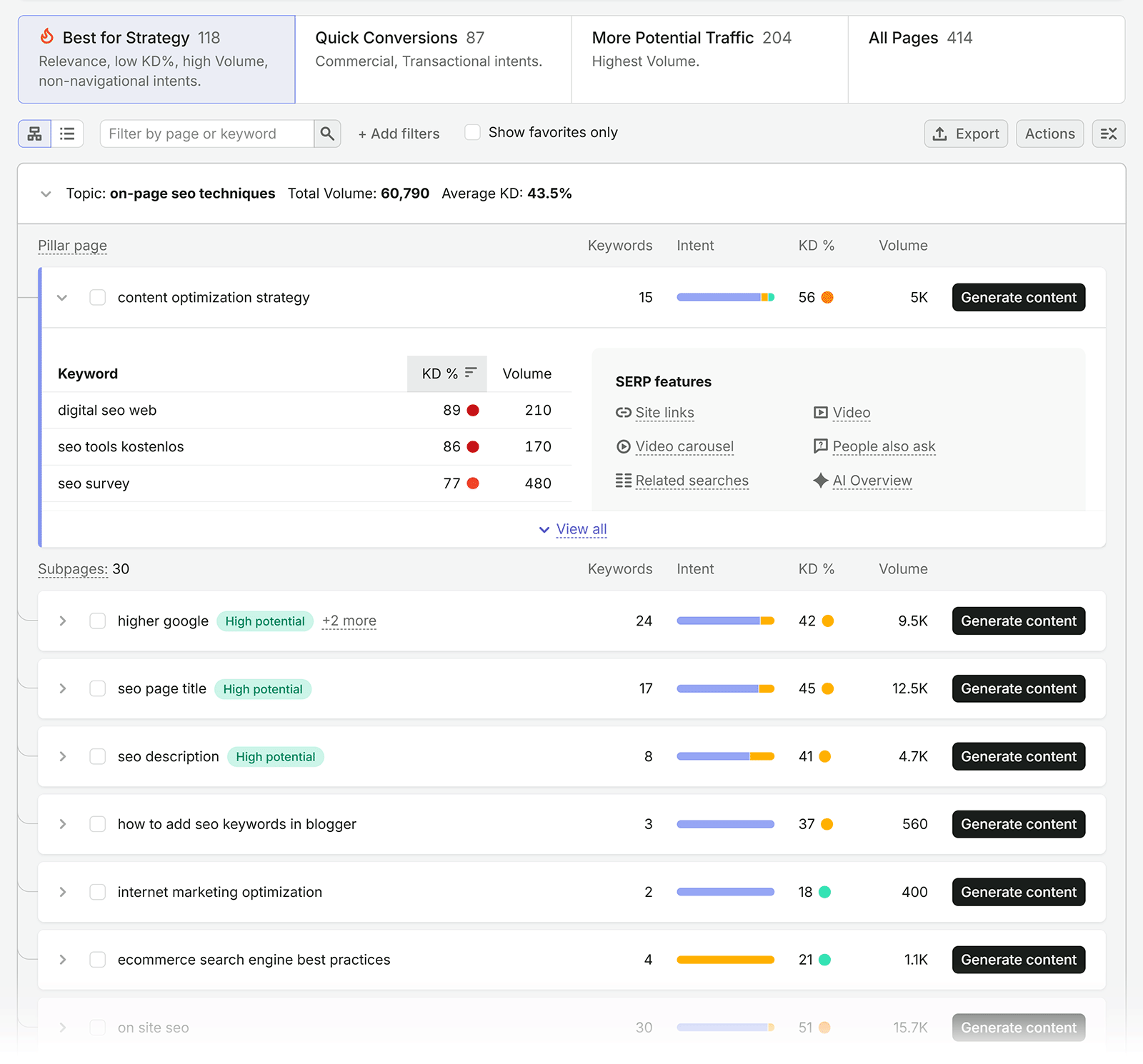
Task: Select the Best for Strategy tab
Action: [156, 59]
